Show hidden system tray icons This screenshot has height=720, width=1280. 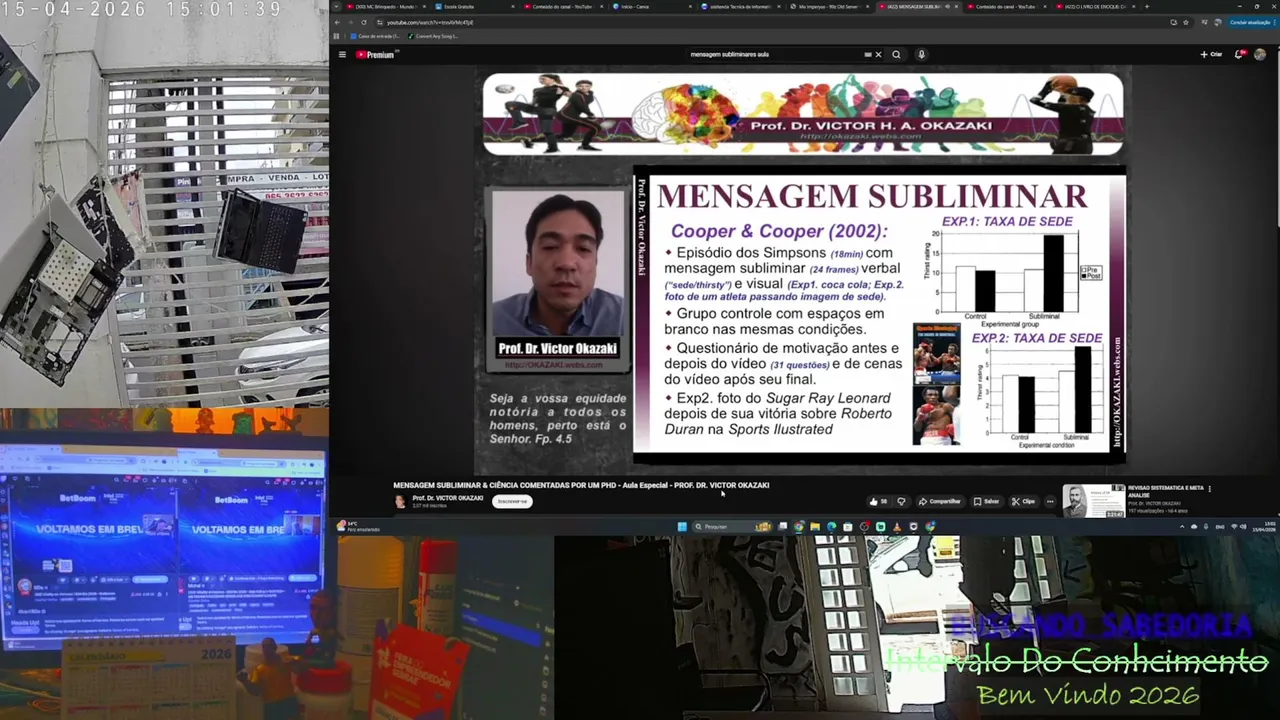coord(1182,526)
